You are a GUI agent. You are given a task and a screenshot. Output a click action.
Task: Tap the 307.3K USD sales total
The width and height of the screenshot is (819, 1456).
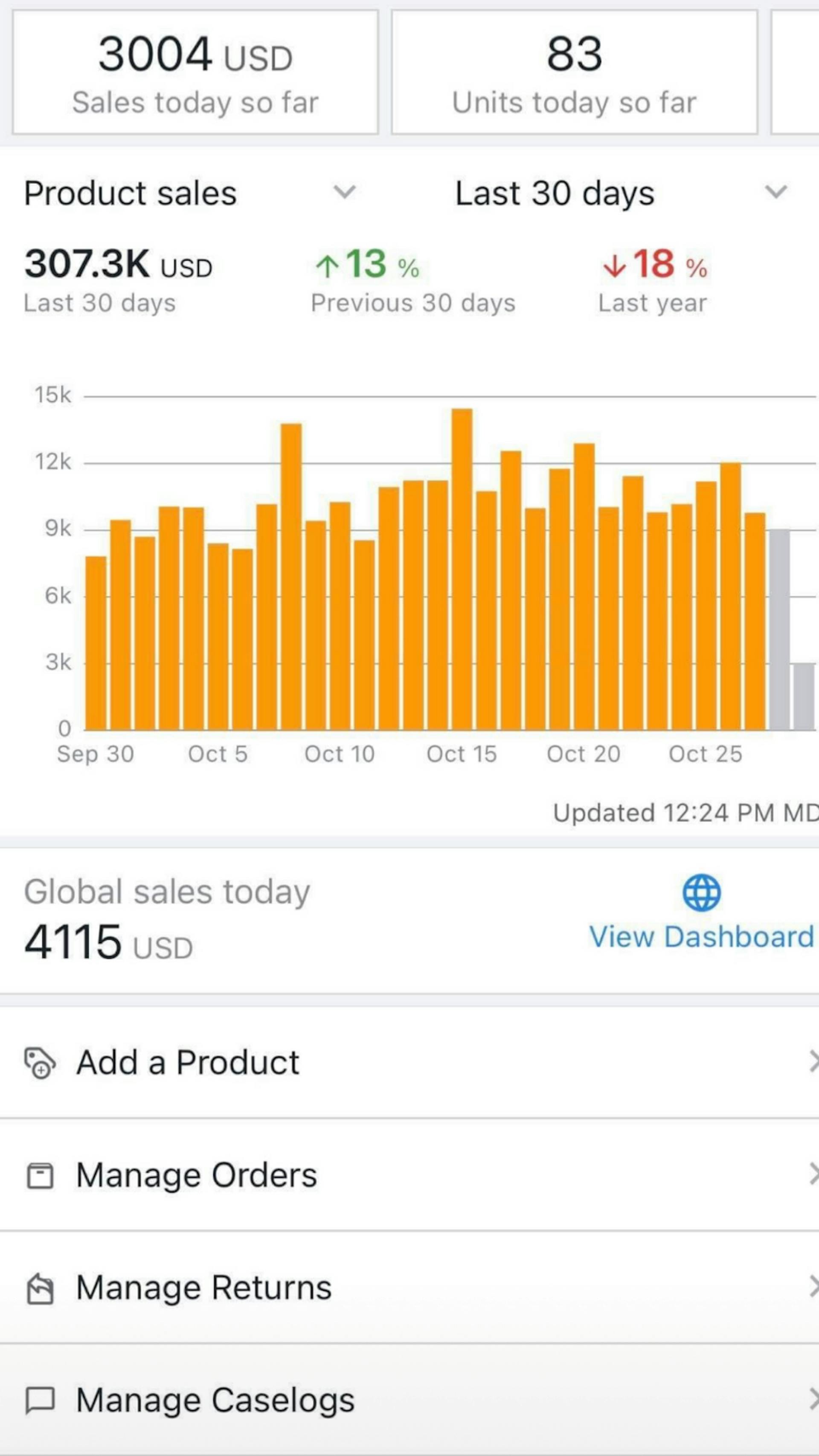click(x=118, y=264)
